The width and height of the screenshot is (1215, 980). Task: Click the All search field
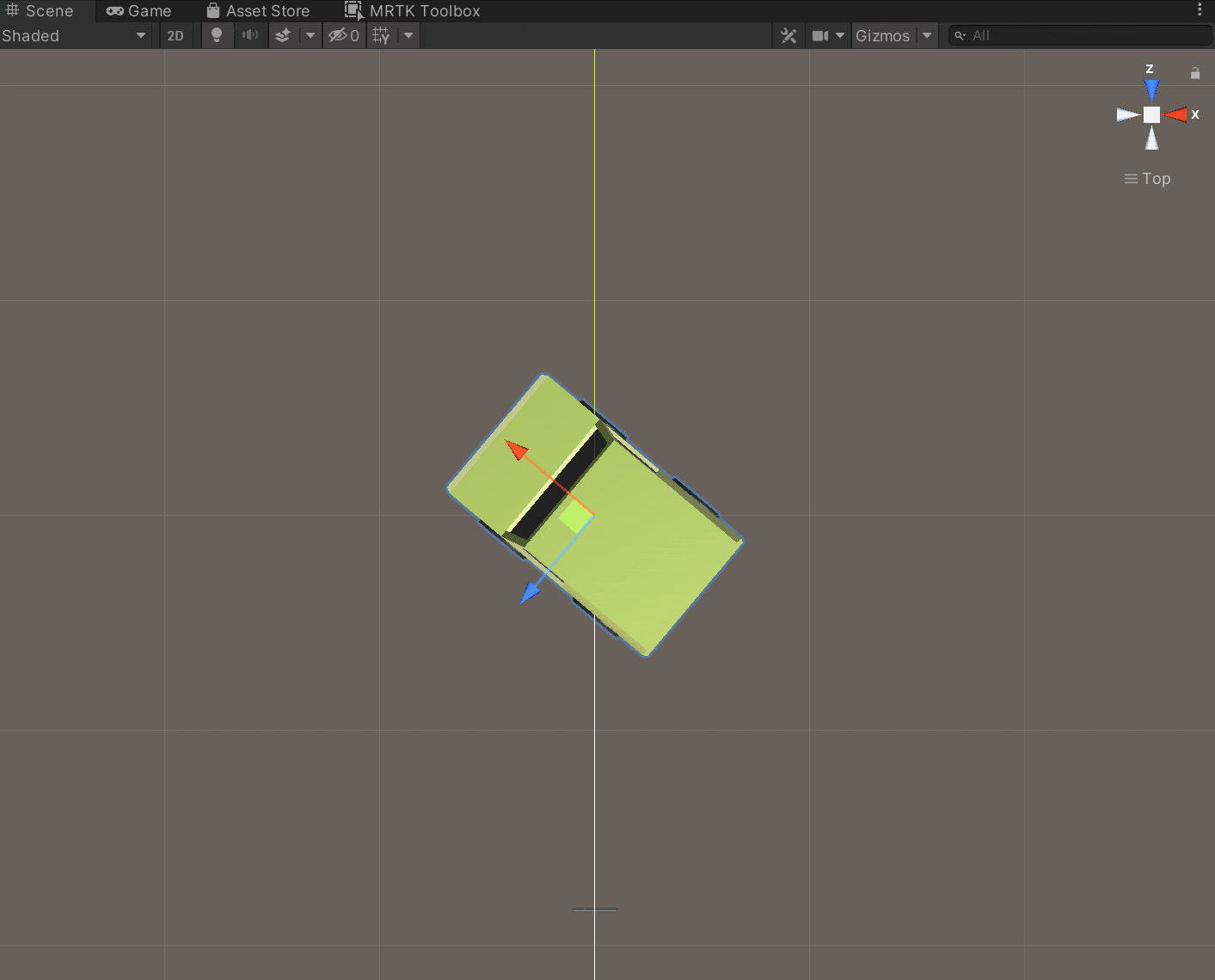point(1079,35)
